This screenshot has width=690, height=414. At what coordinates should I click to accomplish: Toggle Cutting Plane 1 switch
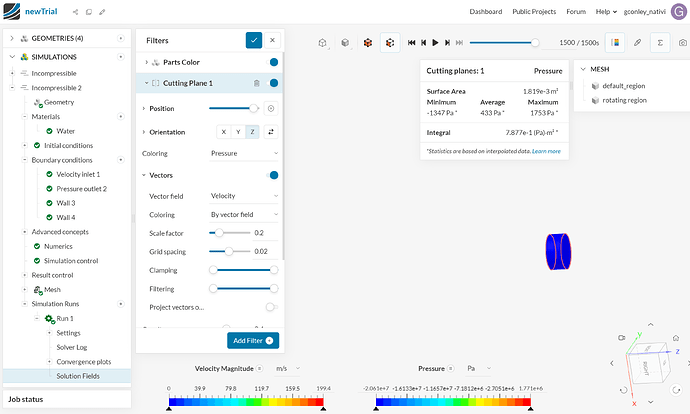[x=273, y=83]
